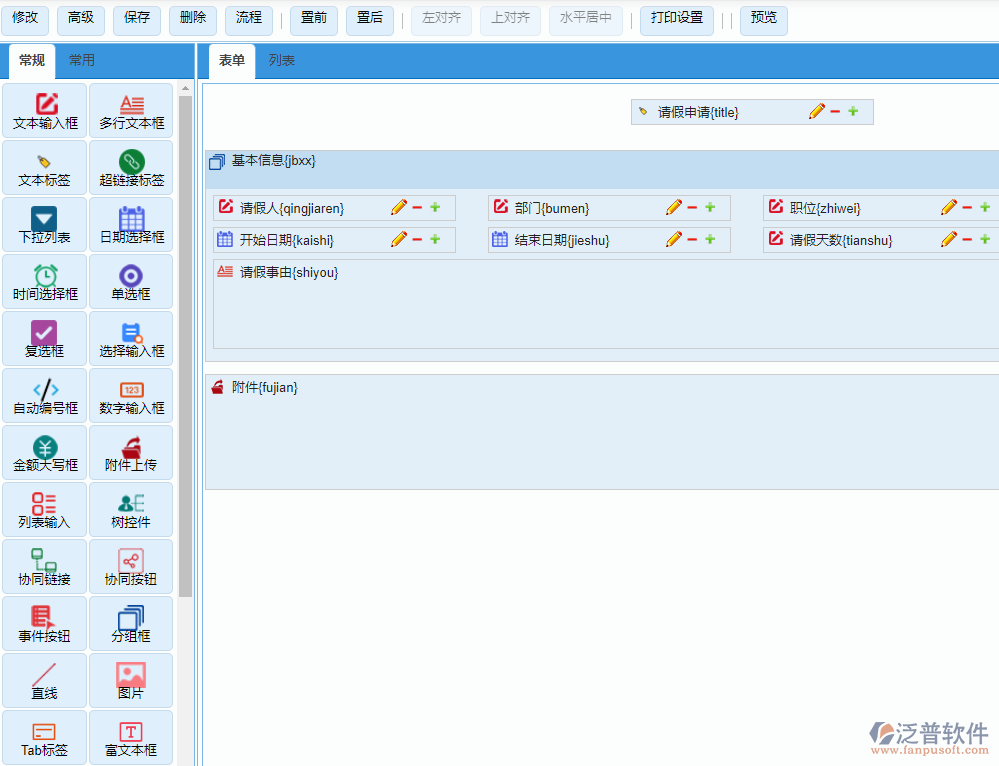Image resolution: width=999 pixels, height=766 pixels.
Task: Select the 超链接标签 hyperlink label widget
Action: pyautogui.click(x=131, y=168)
